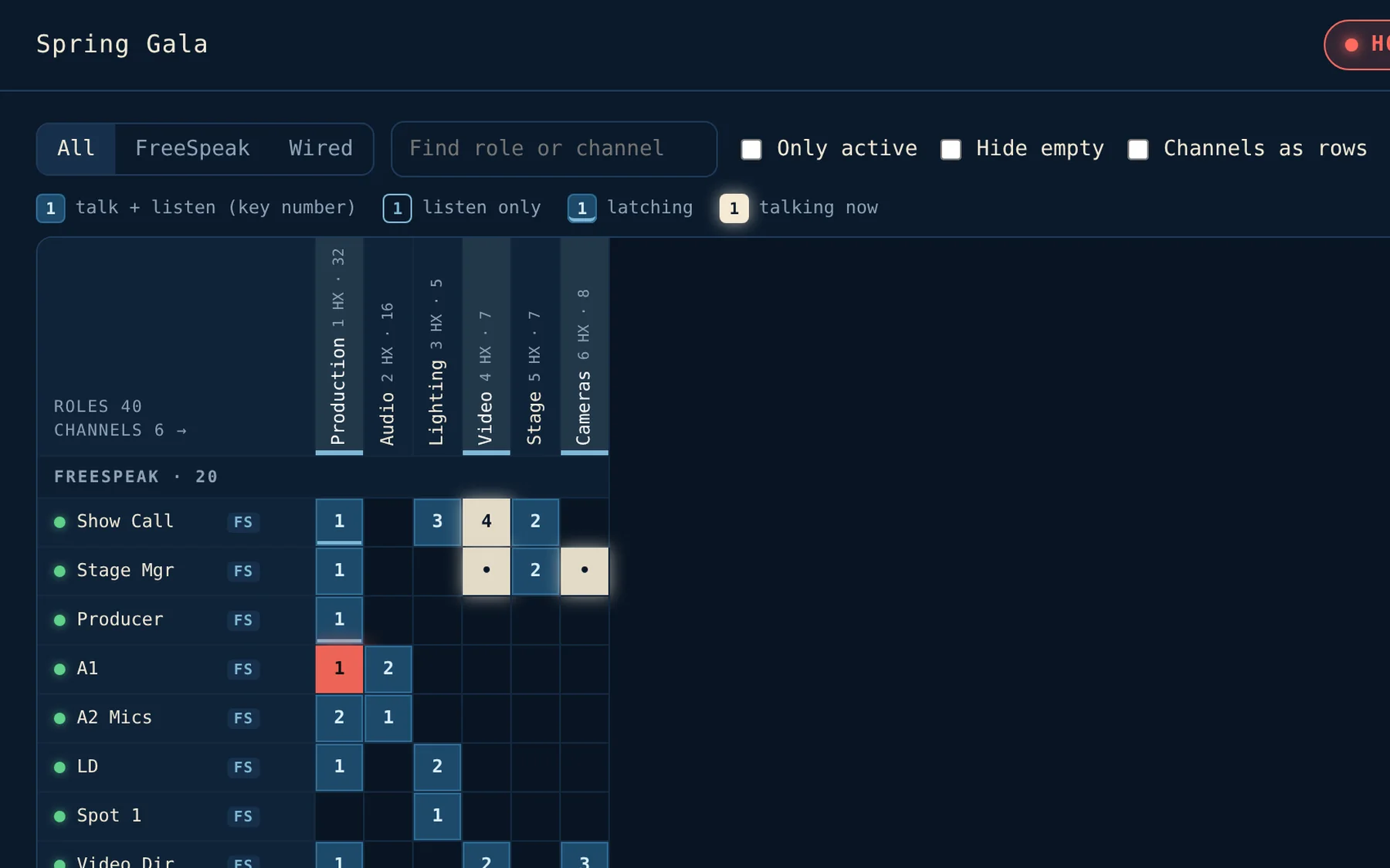1390x868 pixels.
Task: Click the FS badge on Show Call
Action: [x=243, y=522]
